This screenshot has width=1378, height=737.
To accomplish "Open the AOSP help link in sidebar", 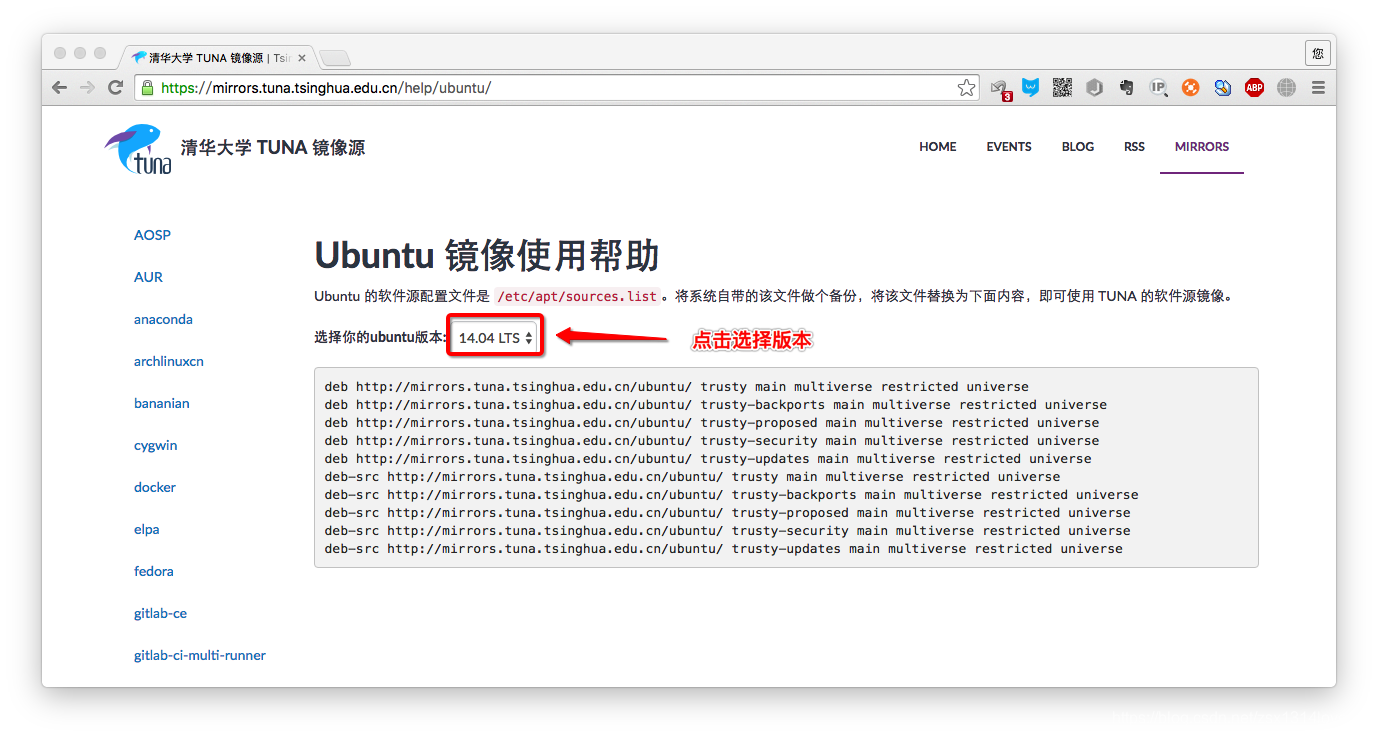I will pos(152,235).
